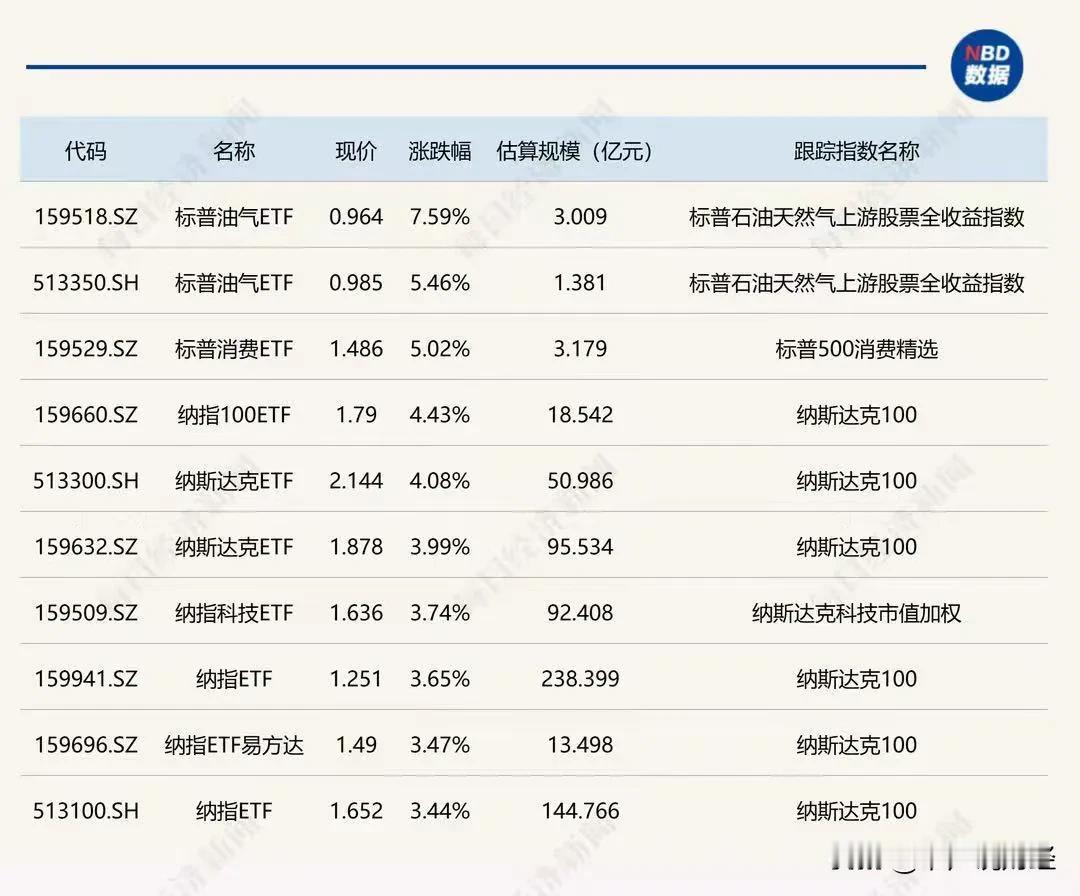Viewport: 1080px width, 896px height.
Task: Click the change value 4.08%
Action: [x=439, y=481]
